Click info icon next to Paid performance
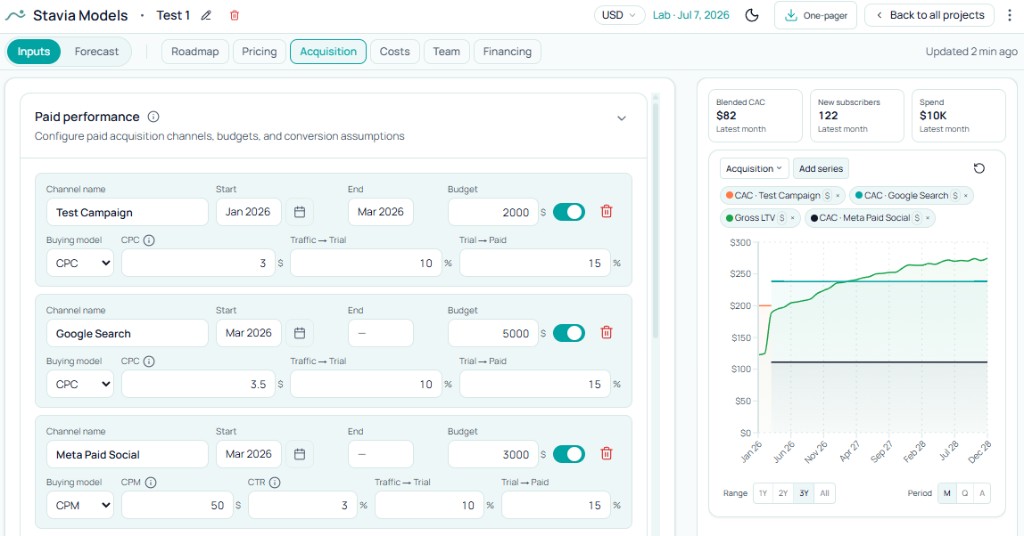 point(153,117)
